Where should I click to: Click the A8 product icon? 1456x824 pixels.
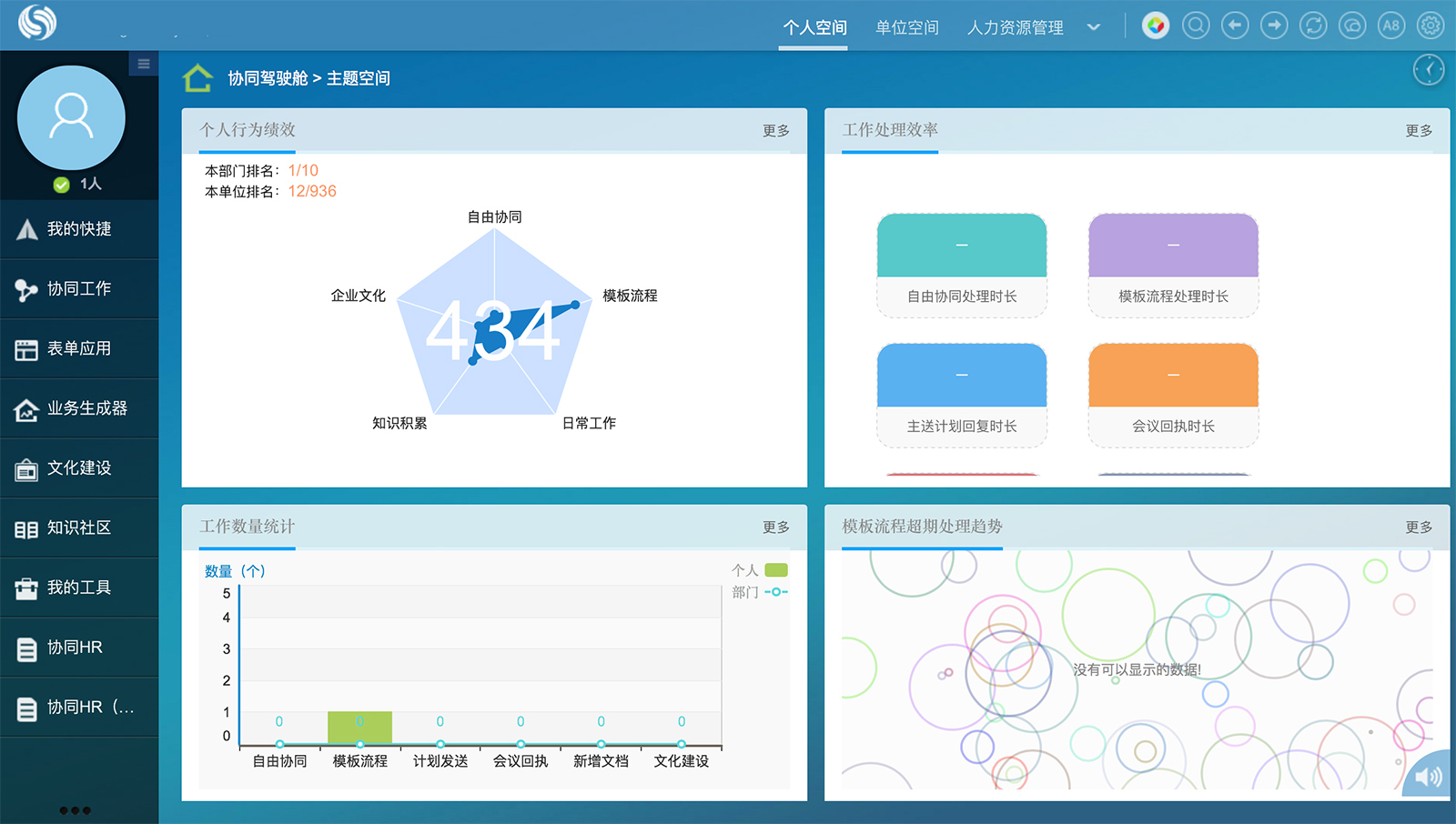(1391, 25)
